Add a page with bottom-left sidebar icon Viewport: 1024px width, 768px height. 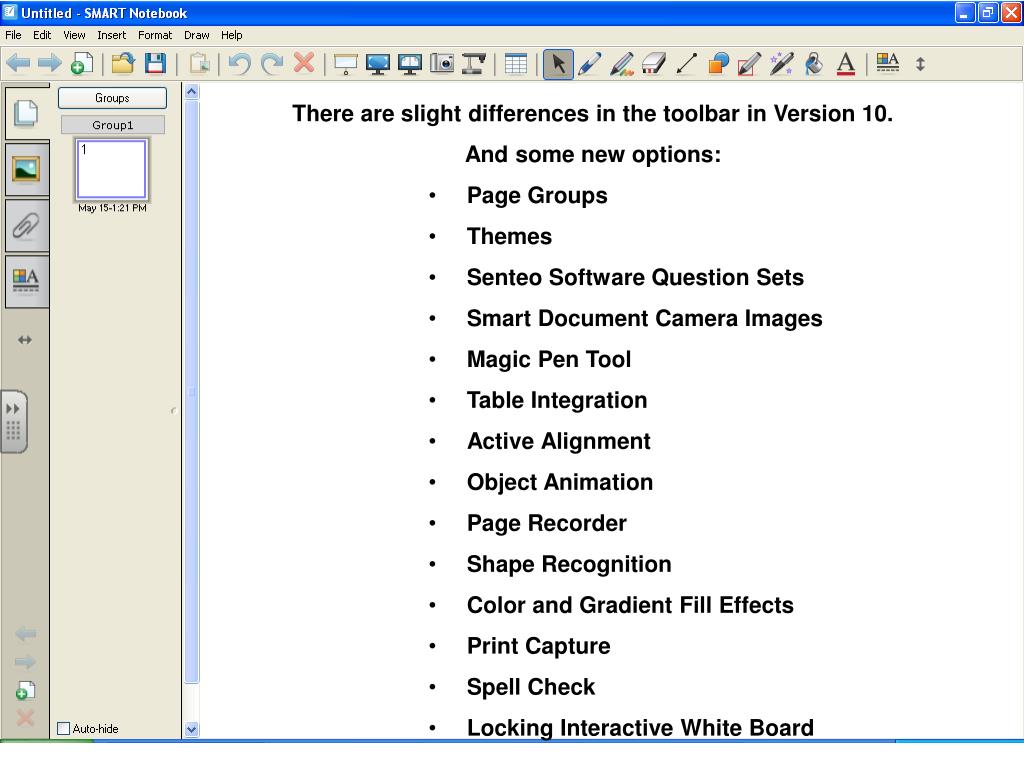click(25, 690)
